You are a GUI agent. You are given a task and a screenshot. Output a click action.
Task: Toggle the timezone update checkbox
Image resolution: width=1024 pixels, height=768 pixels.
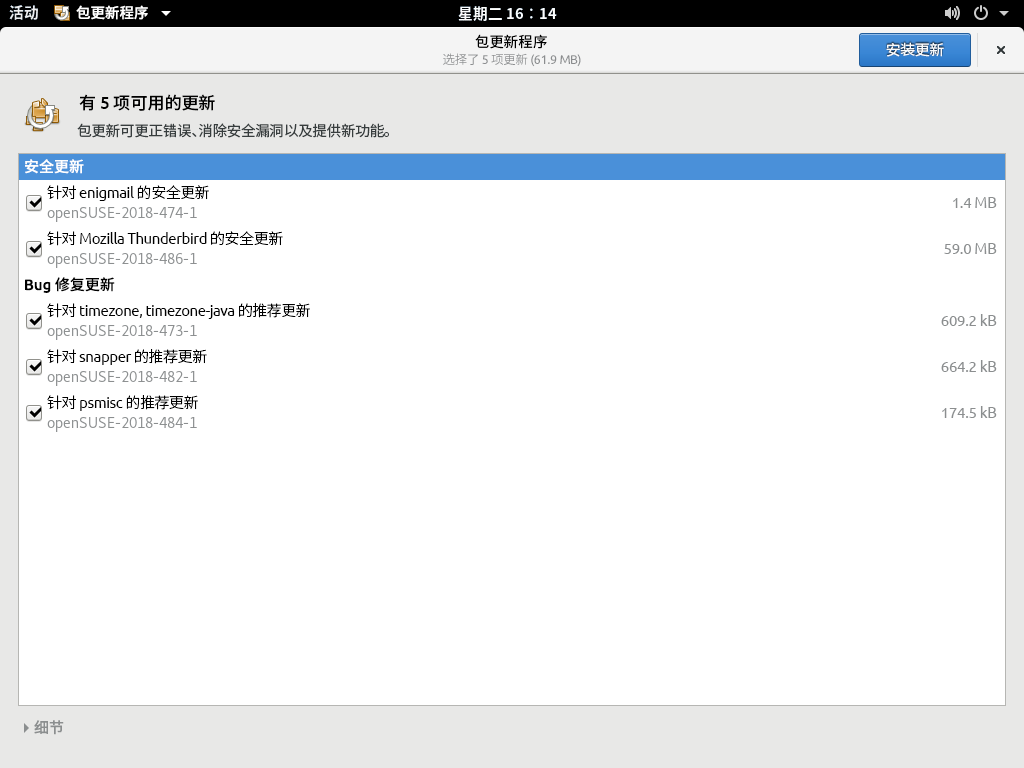pyautogui.click(x=34, y=321)
